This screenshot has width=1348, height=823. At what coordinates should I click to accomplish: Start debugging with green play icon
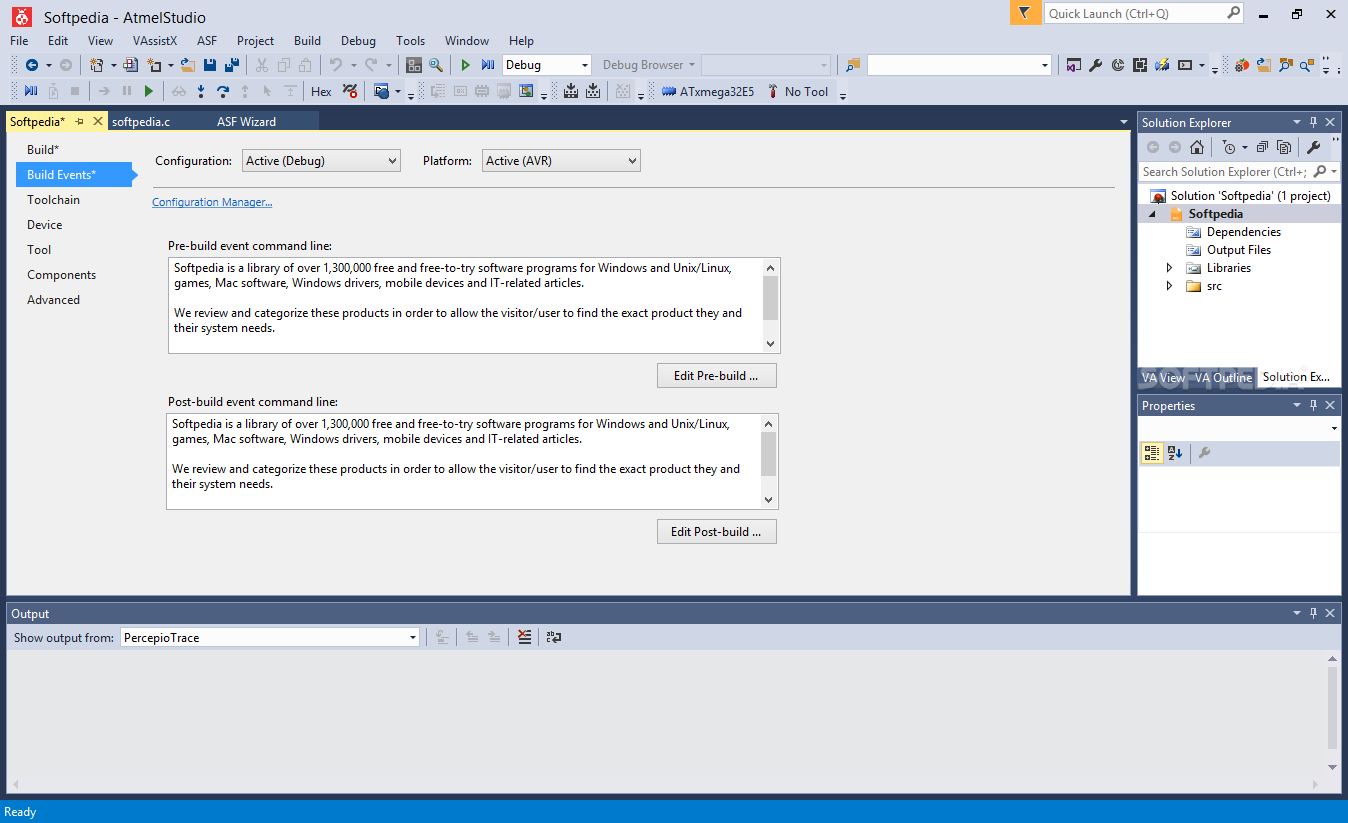tap(465, 65)
